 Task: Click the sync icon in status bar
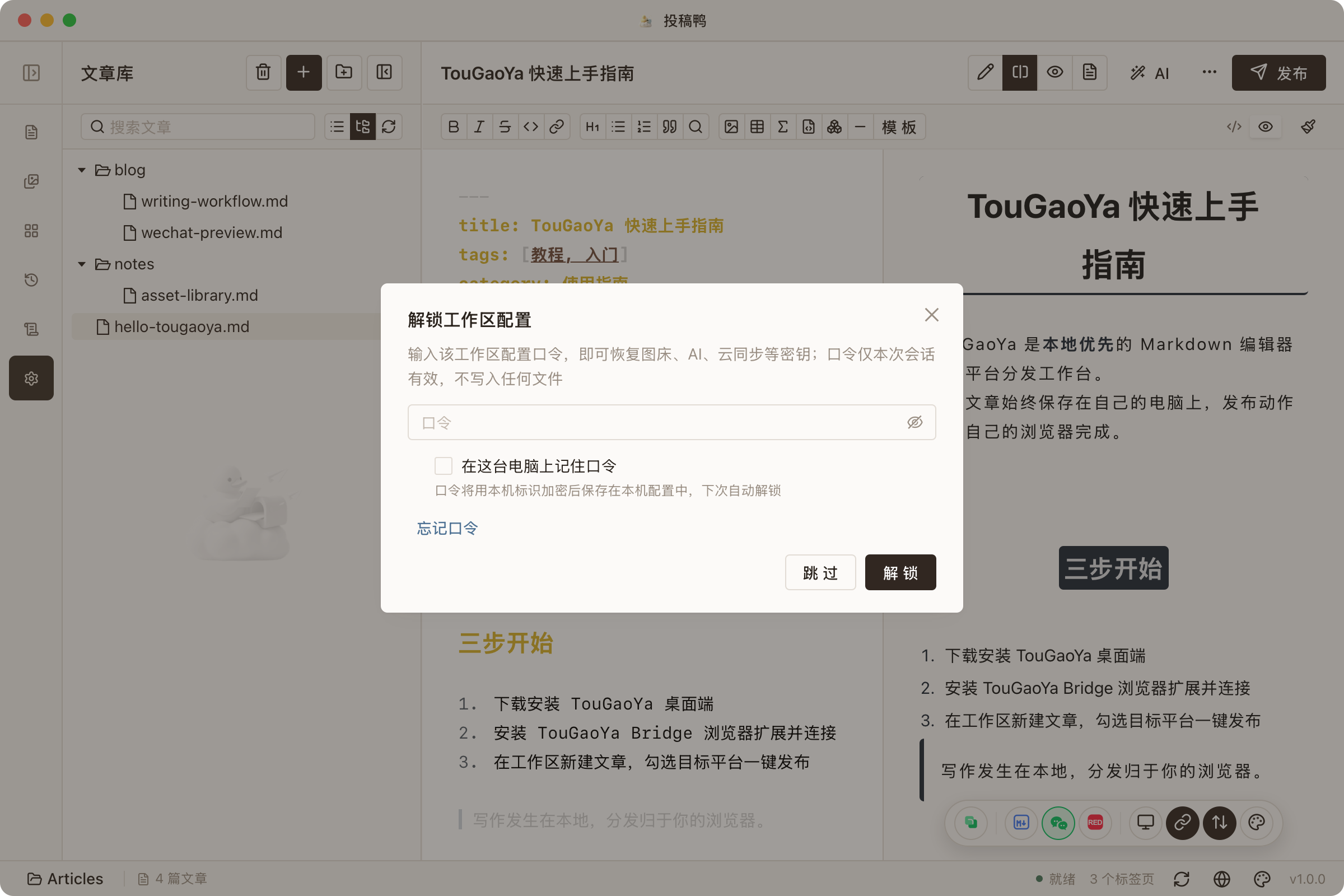1182,879
